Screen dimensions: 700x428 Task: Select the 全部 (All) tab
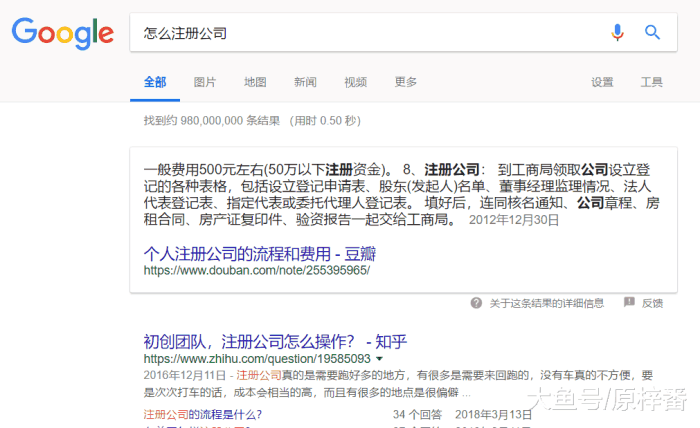(x=155, y=82)
